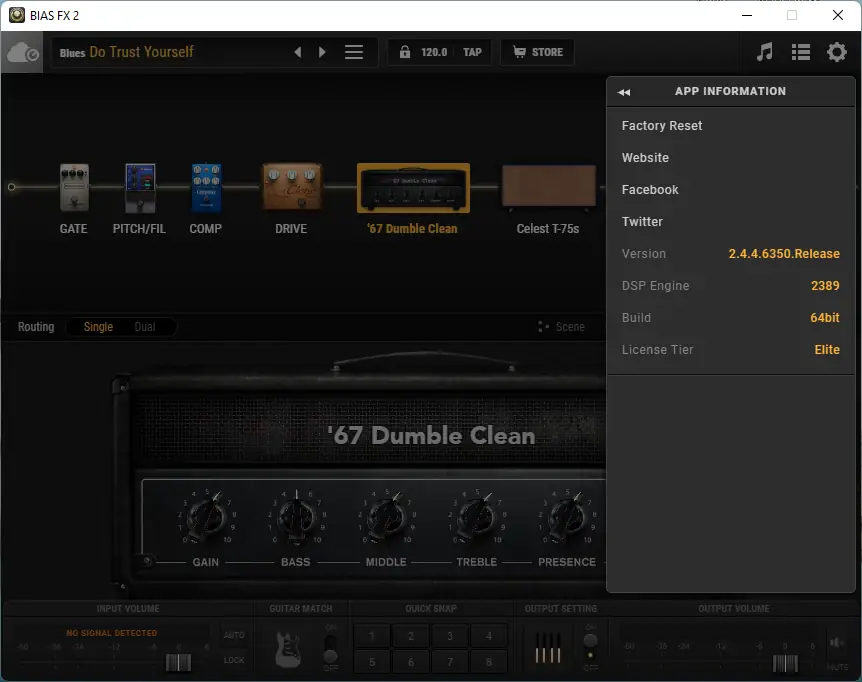Viewport: 862px width, 682px height.
Task: Open the preset list hamburger menu
Action: pyautogui.click(x=353, y=52)
